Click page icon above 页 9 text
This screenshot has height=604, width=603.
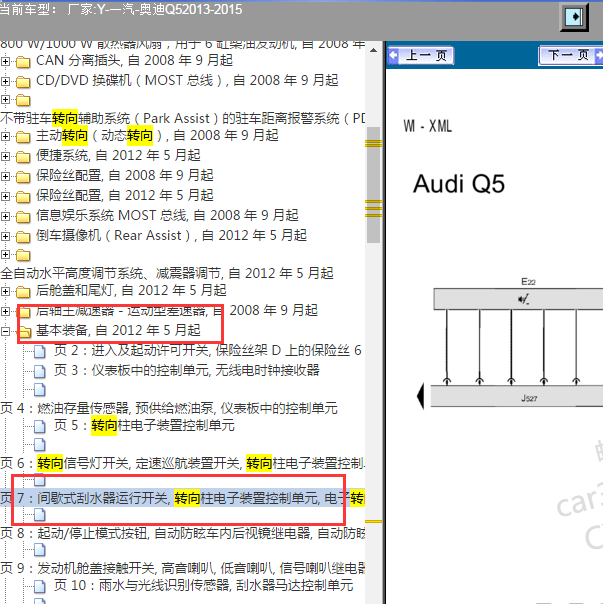(40, 550)
